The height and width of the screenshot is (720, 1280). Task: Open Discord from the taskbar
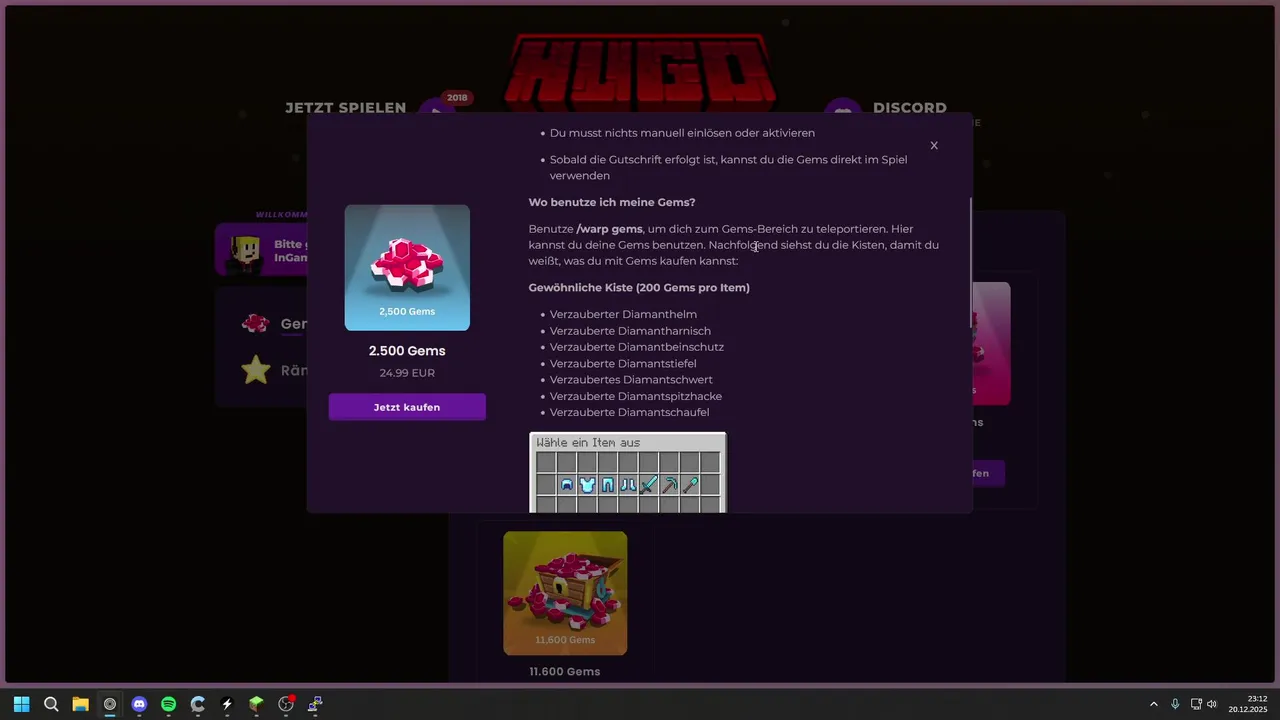coord(139,704)
